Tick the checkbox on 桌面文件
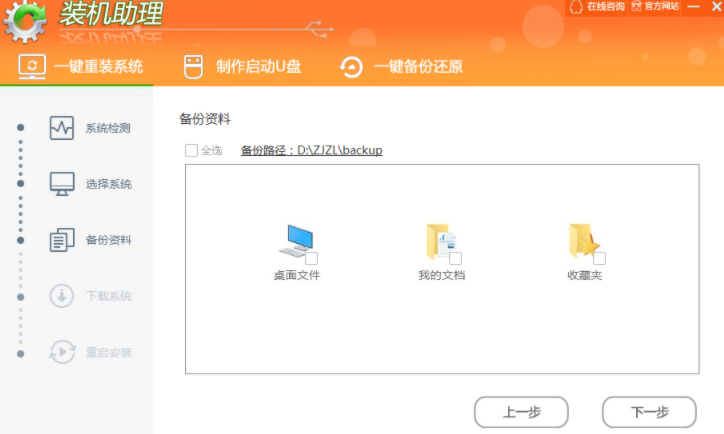Image resolution: width=724 pixels, height=434 pixels. click(313, 258)
